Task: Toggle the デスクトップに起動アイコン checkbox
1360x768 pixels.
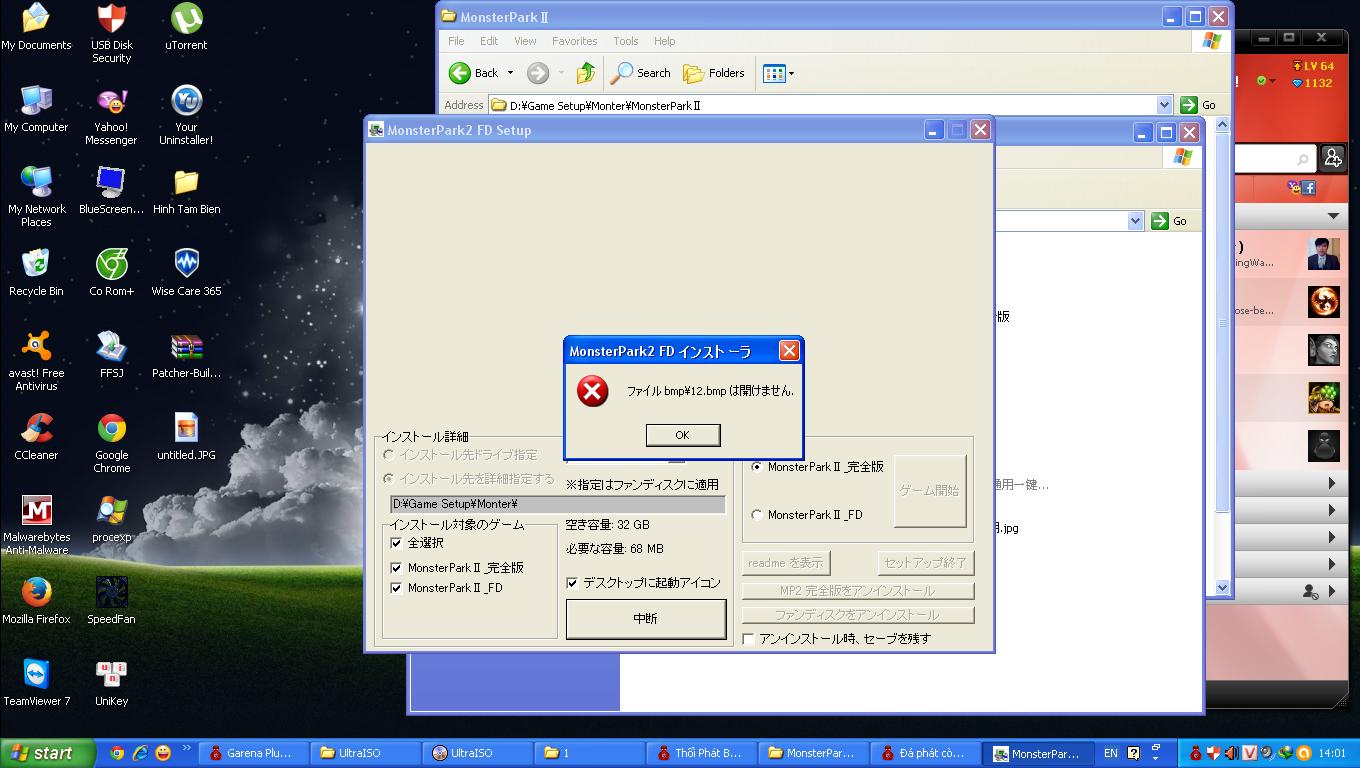Action: coord(572,583)
